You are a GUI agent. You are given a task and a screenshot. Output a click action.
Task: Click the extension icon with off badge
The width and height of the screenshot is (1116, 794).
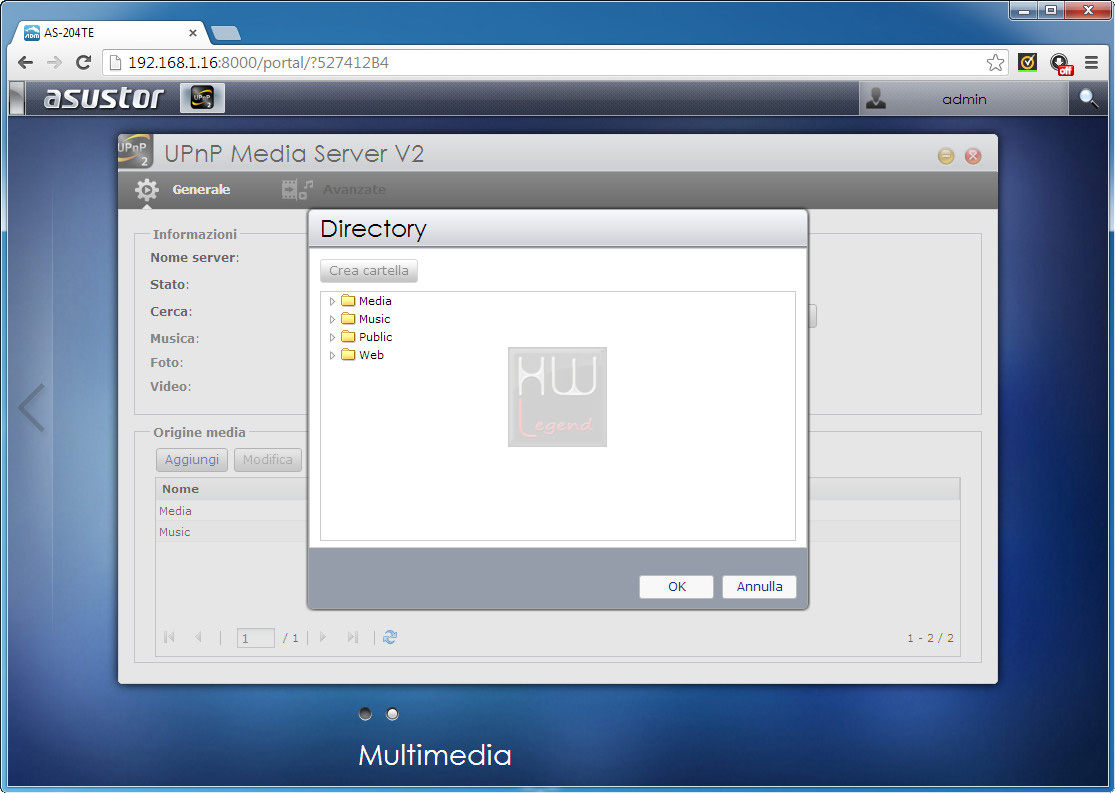click(x=1060, y=64)
